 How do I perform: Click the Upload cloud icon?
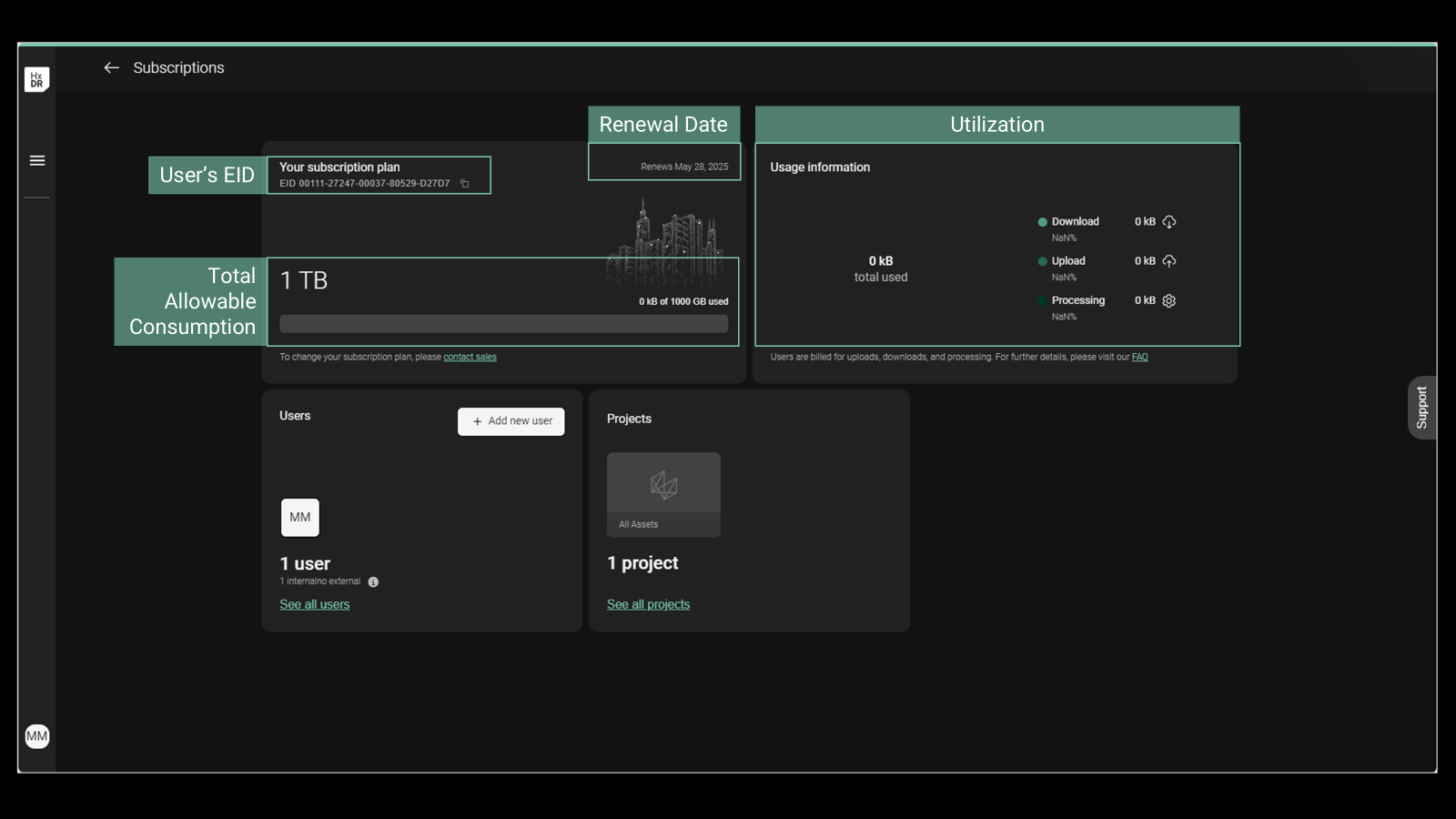[x=1169, y=261]
